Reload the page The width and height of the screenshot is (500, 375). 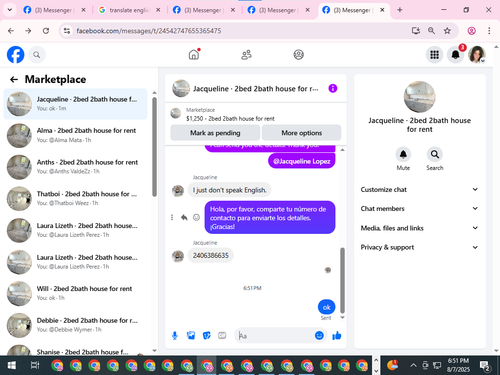click(x=46, y=31)
